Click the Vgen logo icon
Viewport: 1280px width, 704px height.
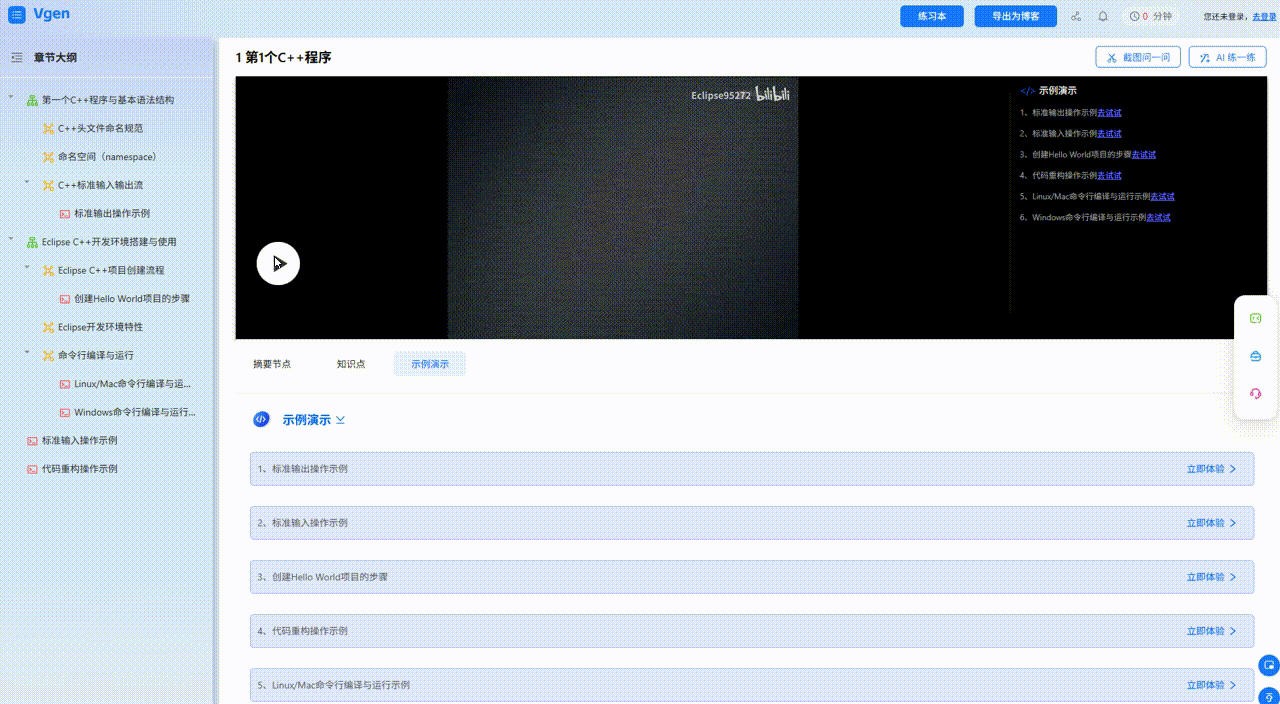click(x=16, y=15)
